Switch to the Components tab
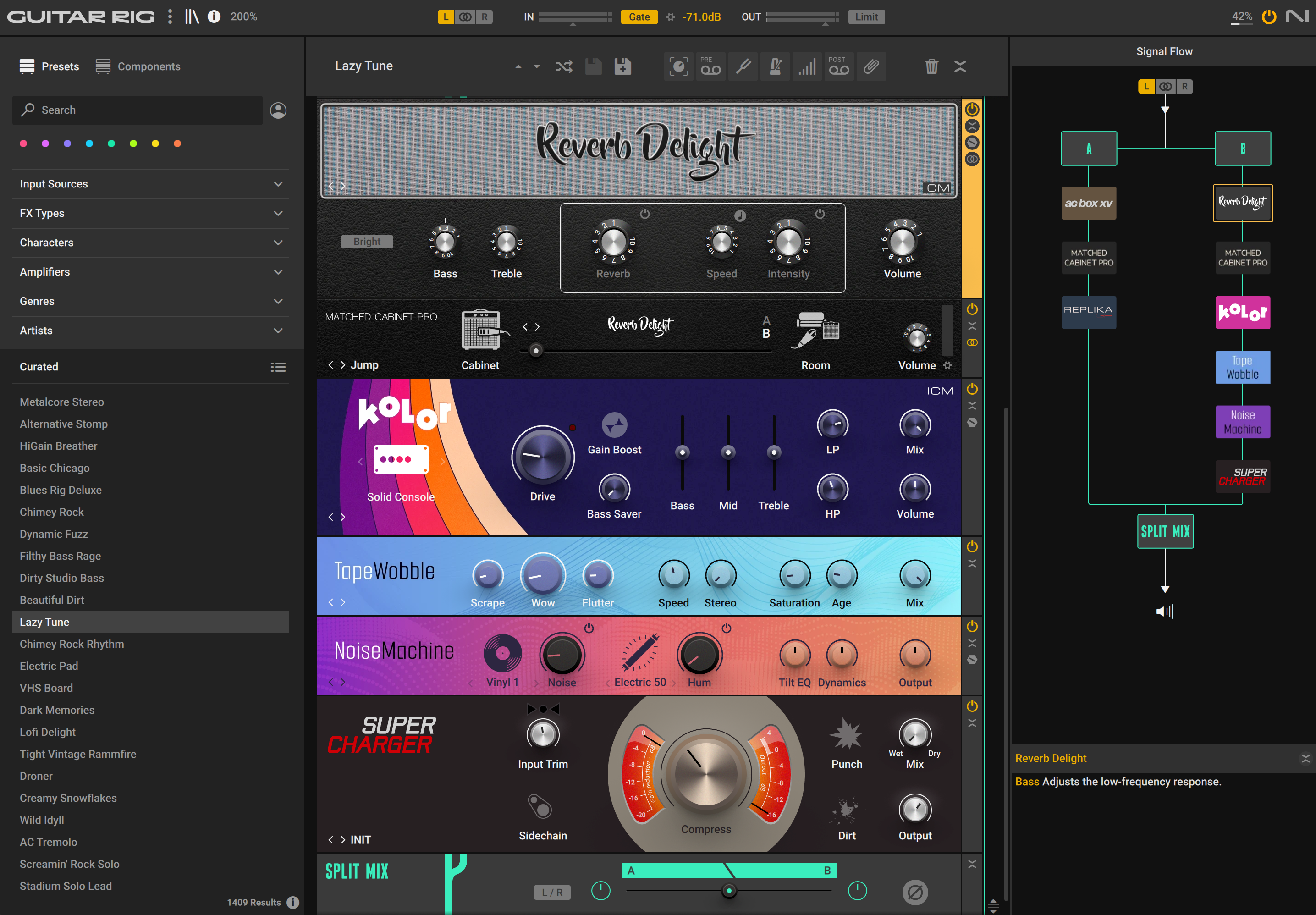This screenshot has height=915, width=1316. 138,66
